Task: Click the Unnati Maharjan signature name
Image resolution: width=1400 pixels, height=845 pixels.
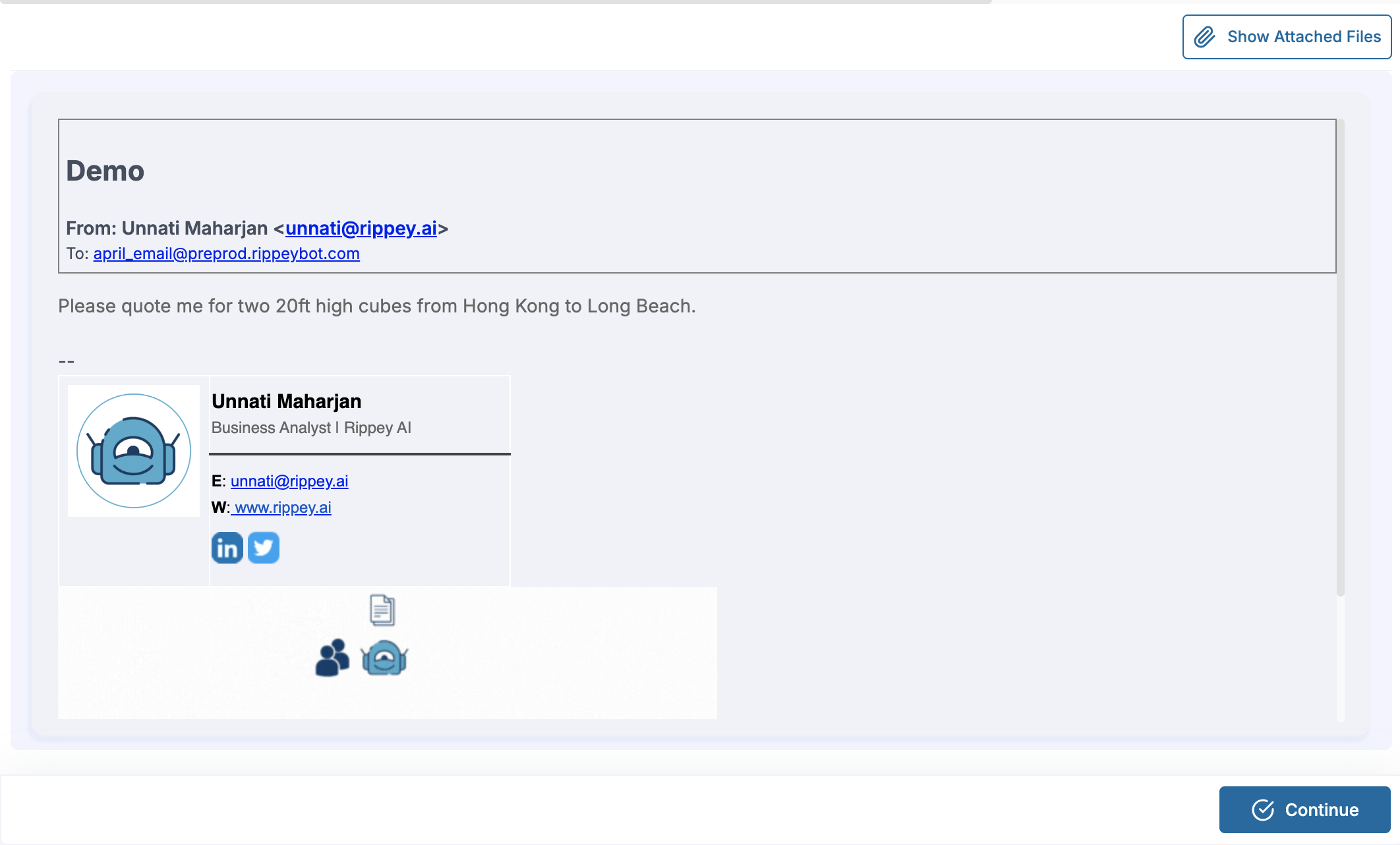Action: (286, 401)
